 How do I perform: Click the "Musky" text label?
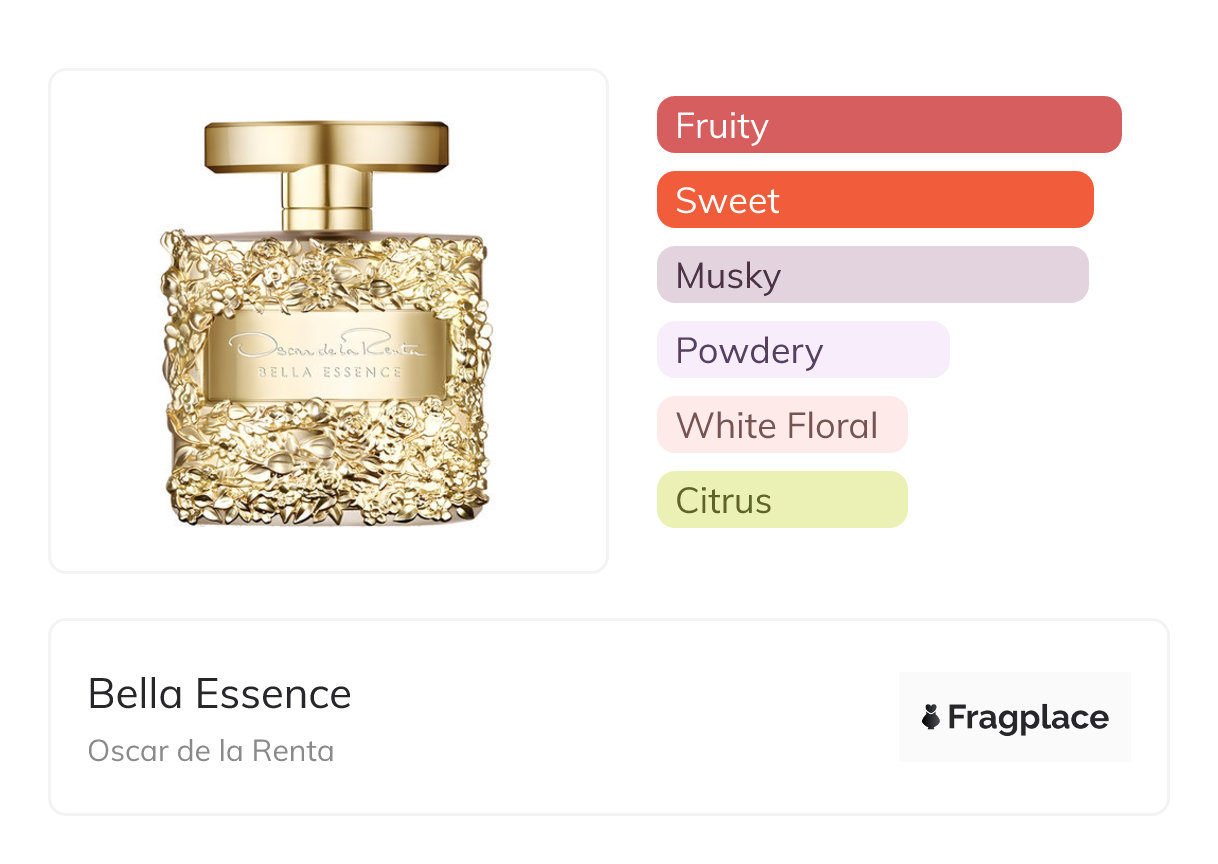click(728, 276)
